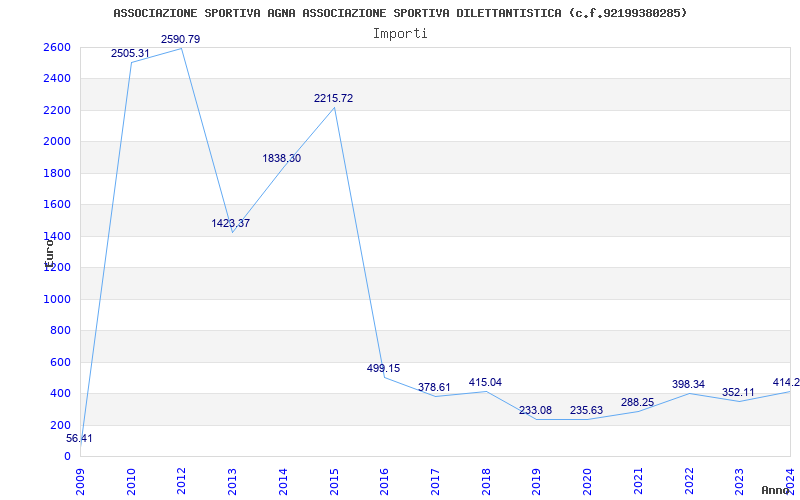Click x-axis year 2012

[x=182, y=481]
